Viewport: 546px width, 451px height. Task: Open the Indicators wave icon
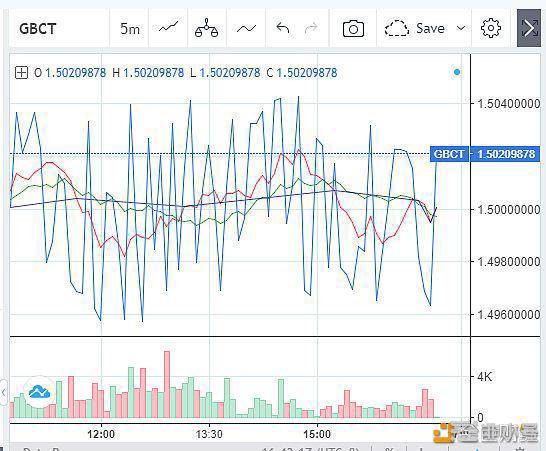click(246, 29)
